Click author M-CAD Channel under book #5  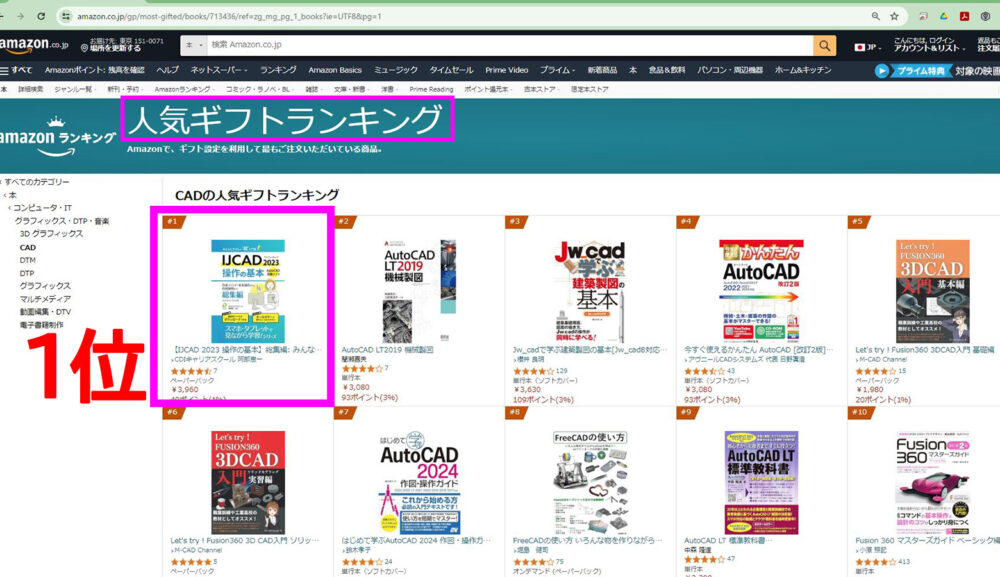click(883, 360)
